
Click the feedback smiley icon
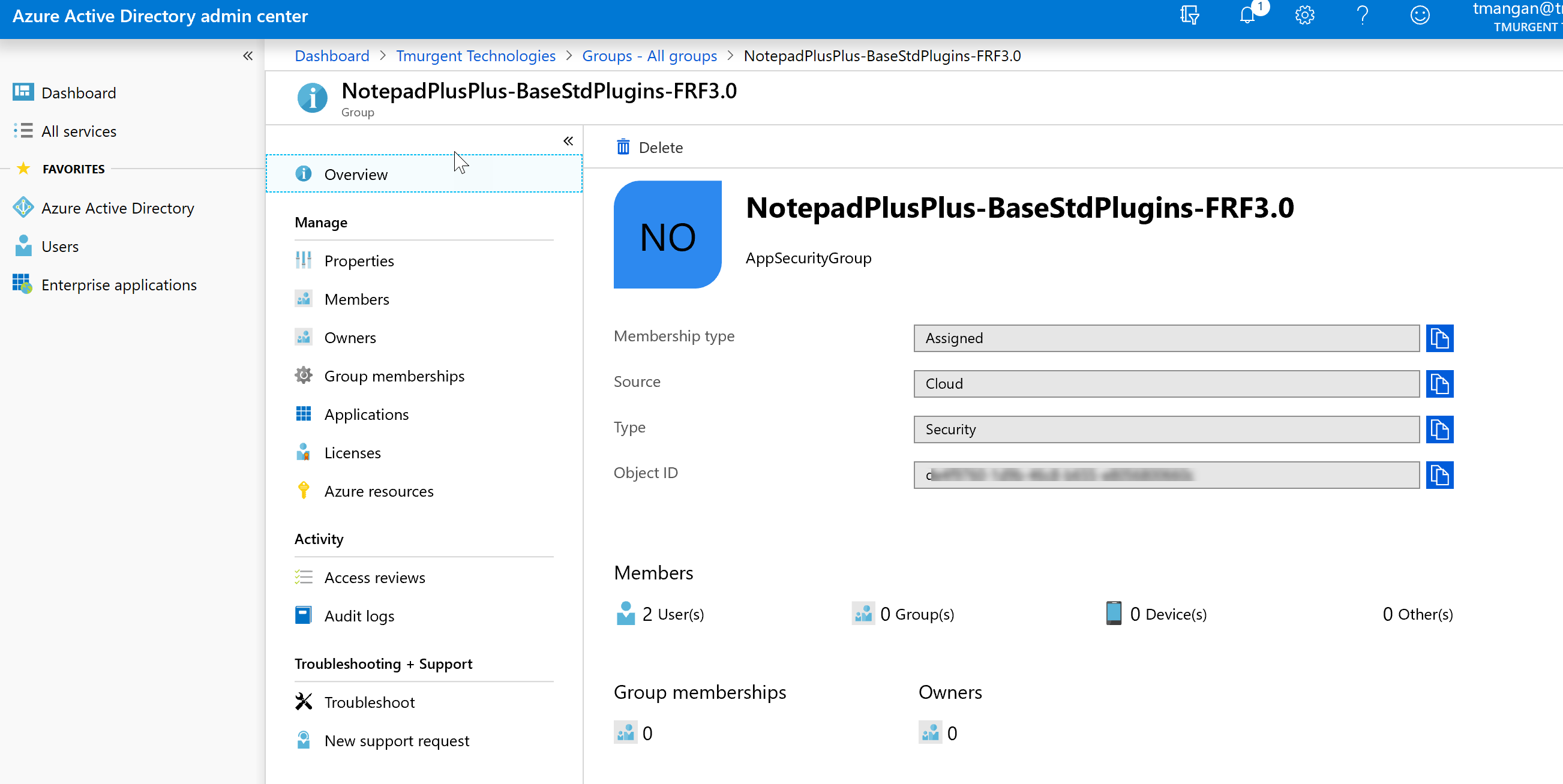(1419, 16)
